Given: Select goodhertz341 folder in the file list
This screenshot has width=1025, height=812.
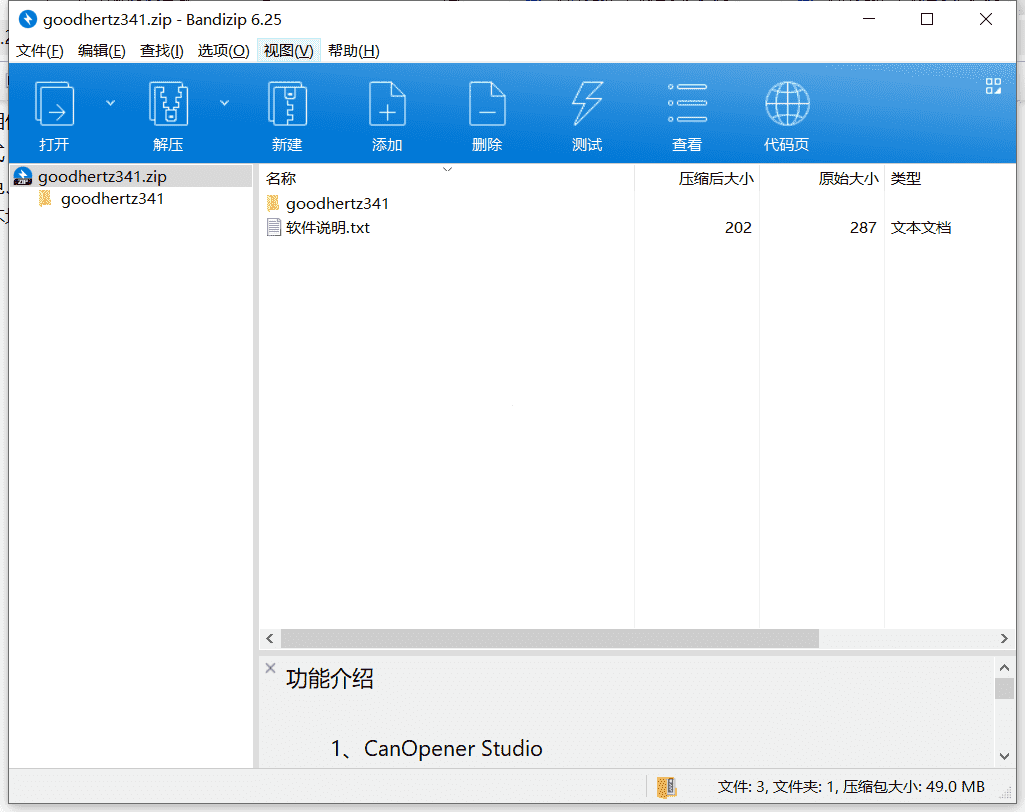Looking at the screenshot, I should point(337,204).
